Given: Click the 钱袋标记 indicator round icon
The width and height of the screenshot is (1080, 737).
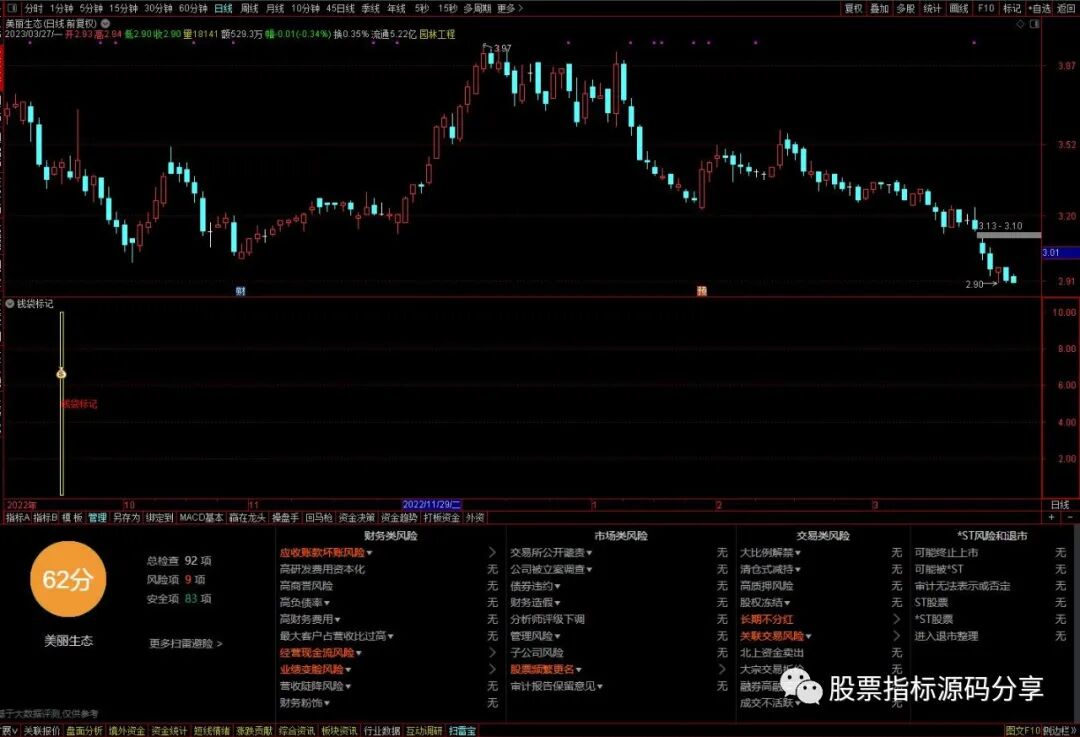Looking at the screenshot, I should (x=10, y=303).
